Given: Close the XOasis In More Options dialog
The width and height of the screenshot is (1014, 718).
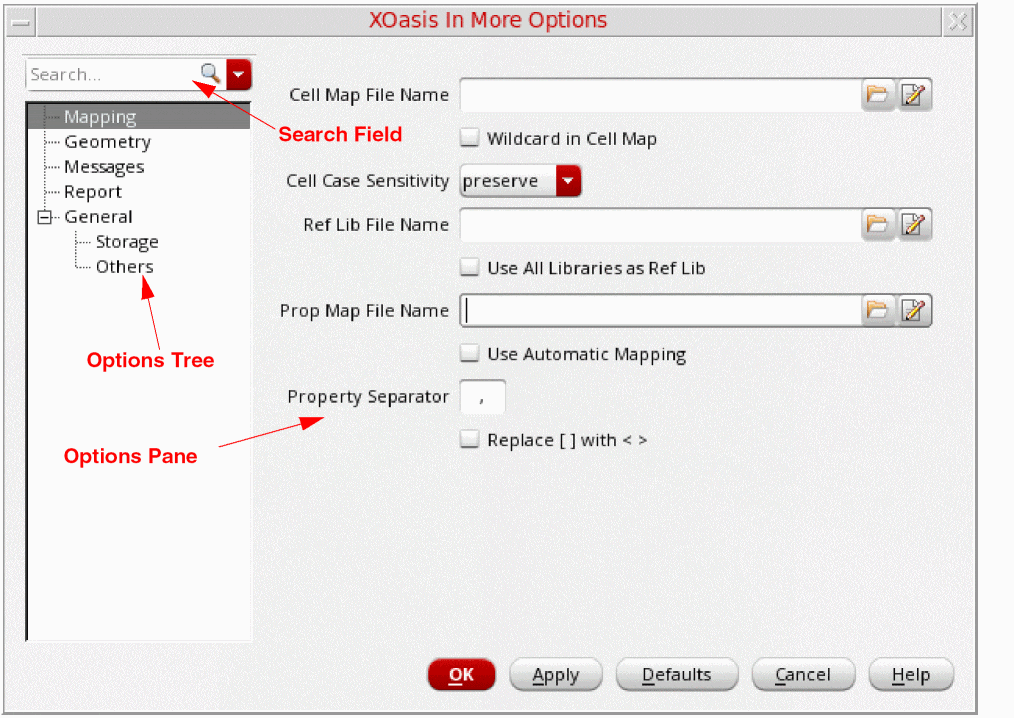Looking at the screenshot, I should click(958, 22).
